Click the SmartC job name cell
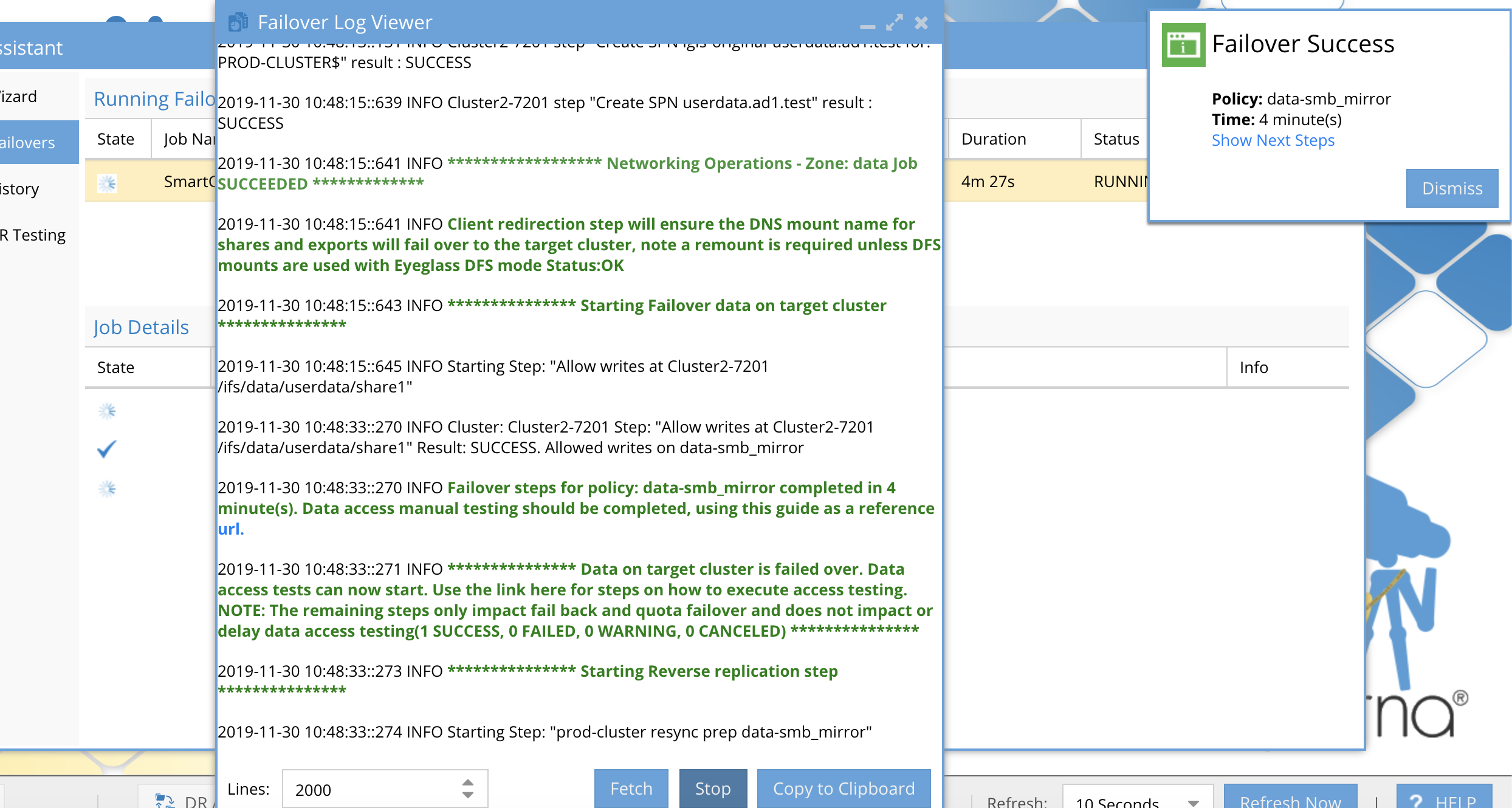The width and height of the screenshot is (1512, 808). pyautogui.click(x=190, y=182)
